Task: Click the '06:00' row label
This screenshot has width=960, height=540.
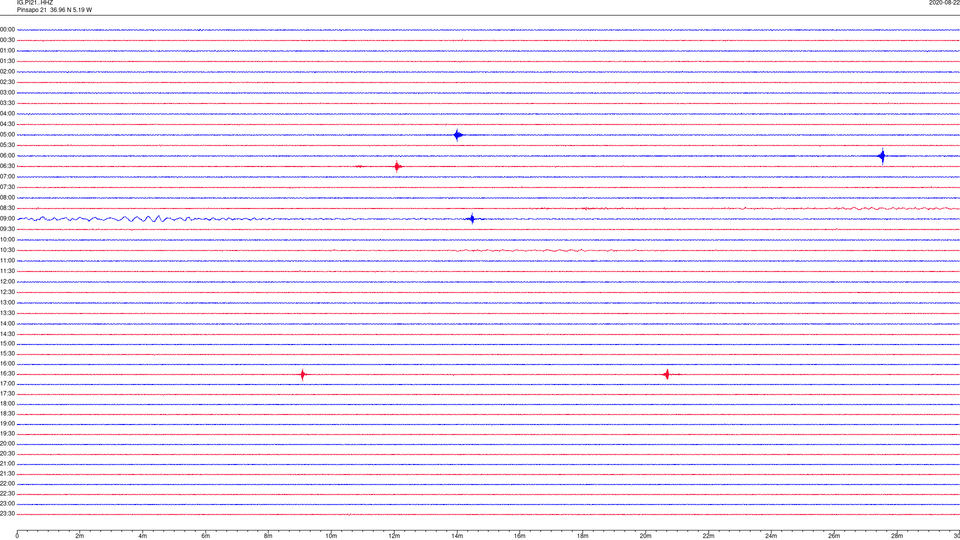Action: tap(7, 156)
